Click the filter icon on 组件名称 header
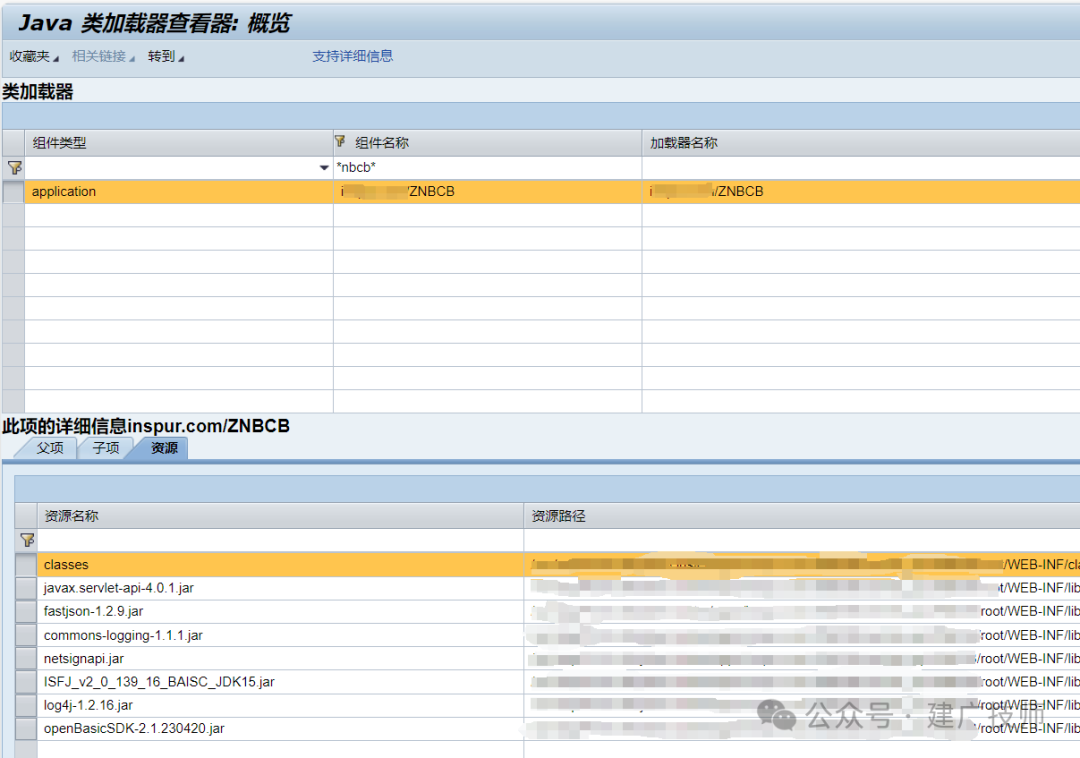This screenshot has width=1080, height=758. pos(340,141)
